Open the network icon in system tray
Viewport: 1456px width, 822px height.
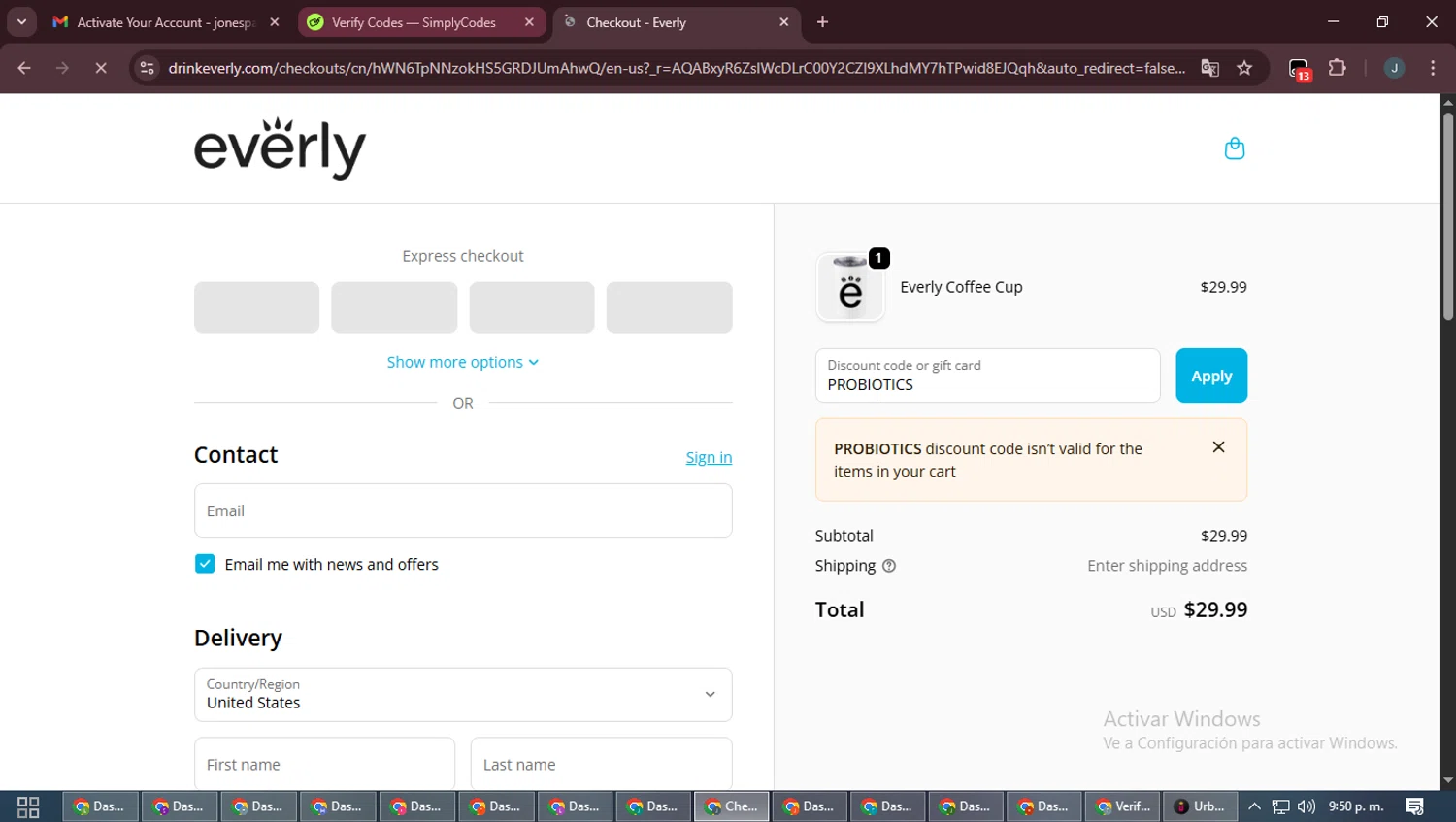point(1280,806)
